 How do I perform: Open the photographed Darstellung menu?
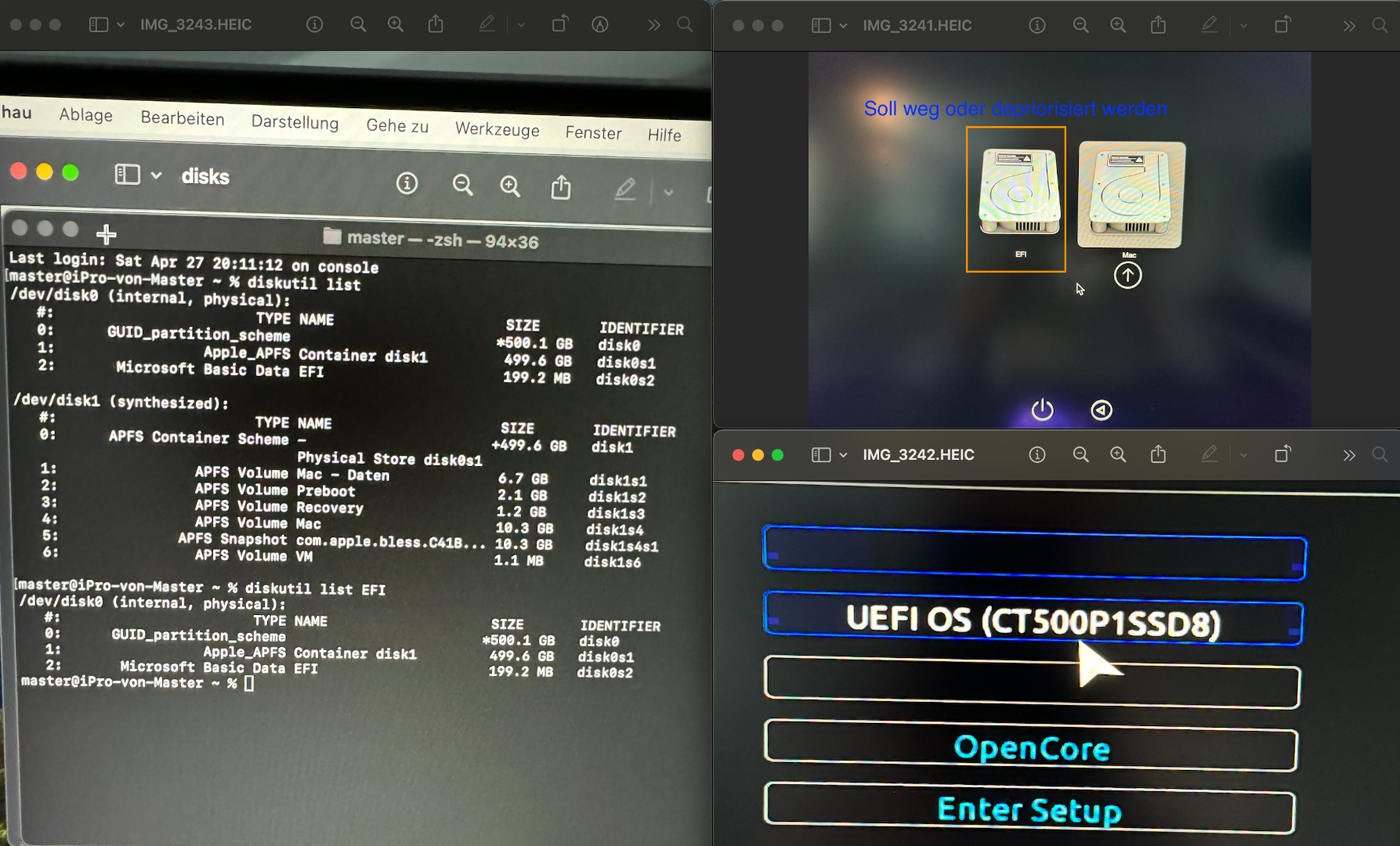click(x=295, y=122)
